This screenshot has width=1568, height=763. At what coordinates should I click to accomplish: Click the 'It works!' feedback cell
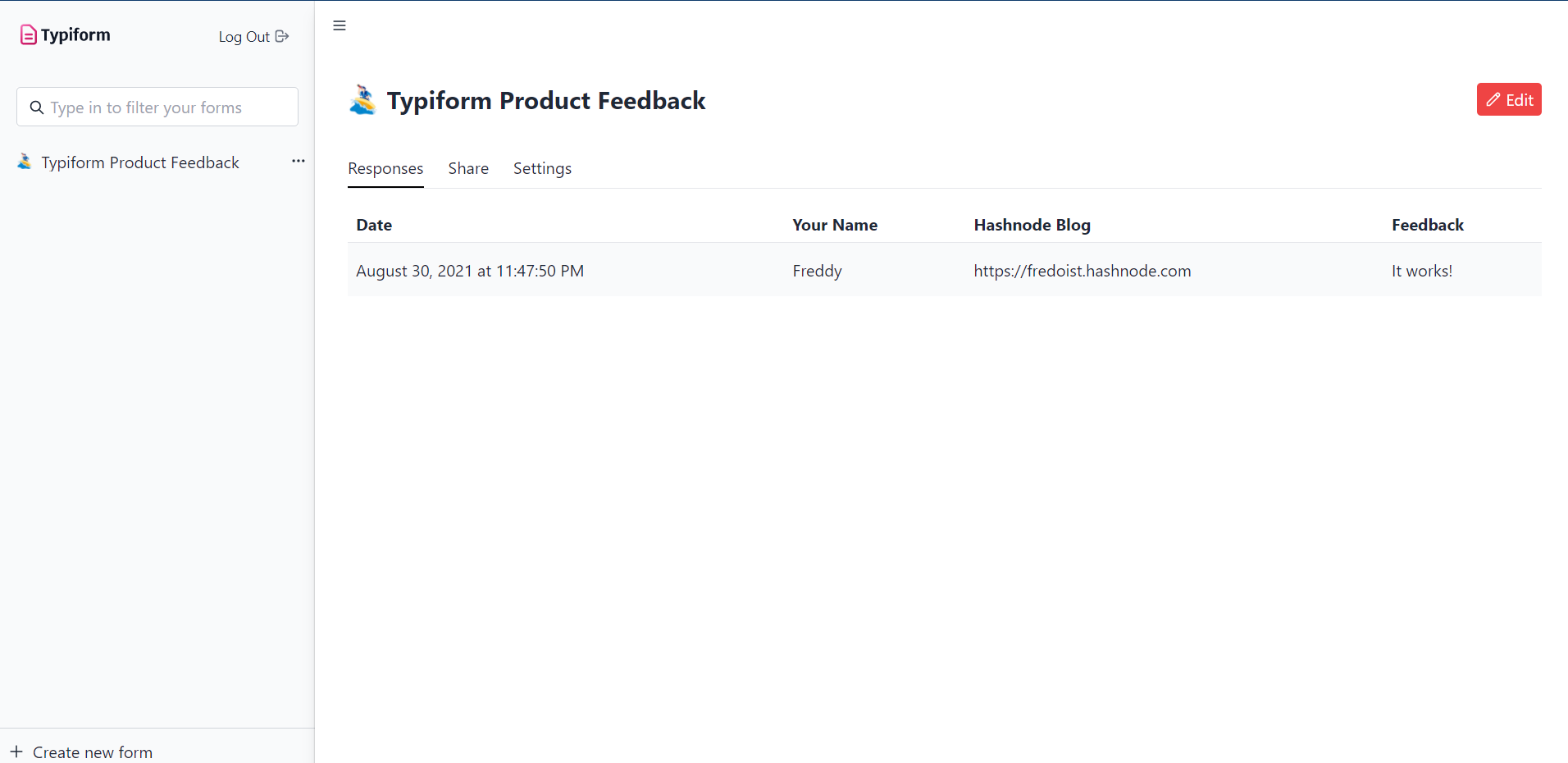coord(1421,271)
